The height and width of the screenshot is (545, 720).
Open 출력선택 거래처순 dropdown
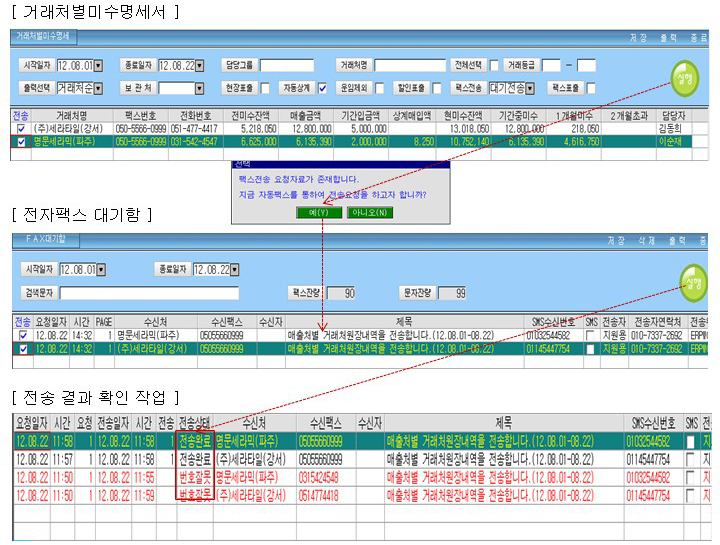click(98, 88)
